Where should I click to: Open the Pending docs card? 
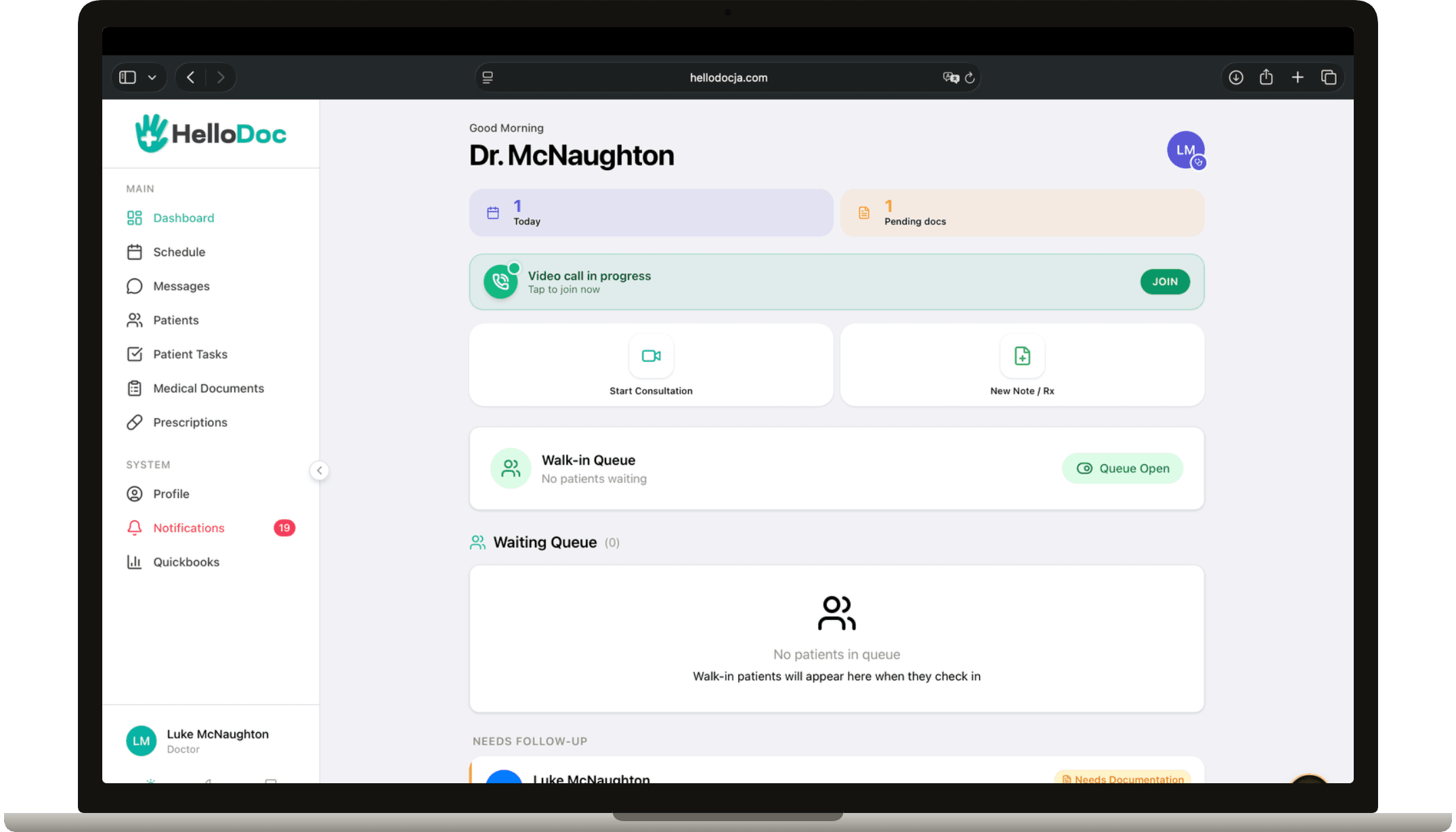[x=1022, y=213]
